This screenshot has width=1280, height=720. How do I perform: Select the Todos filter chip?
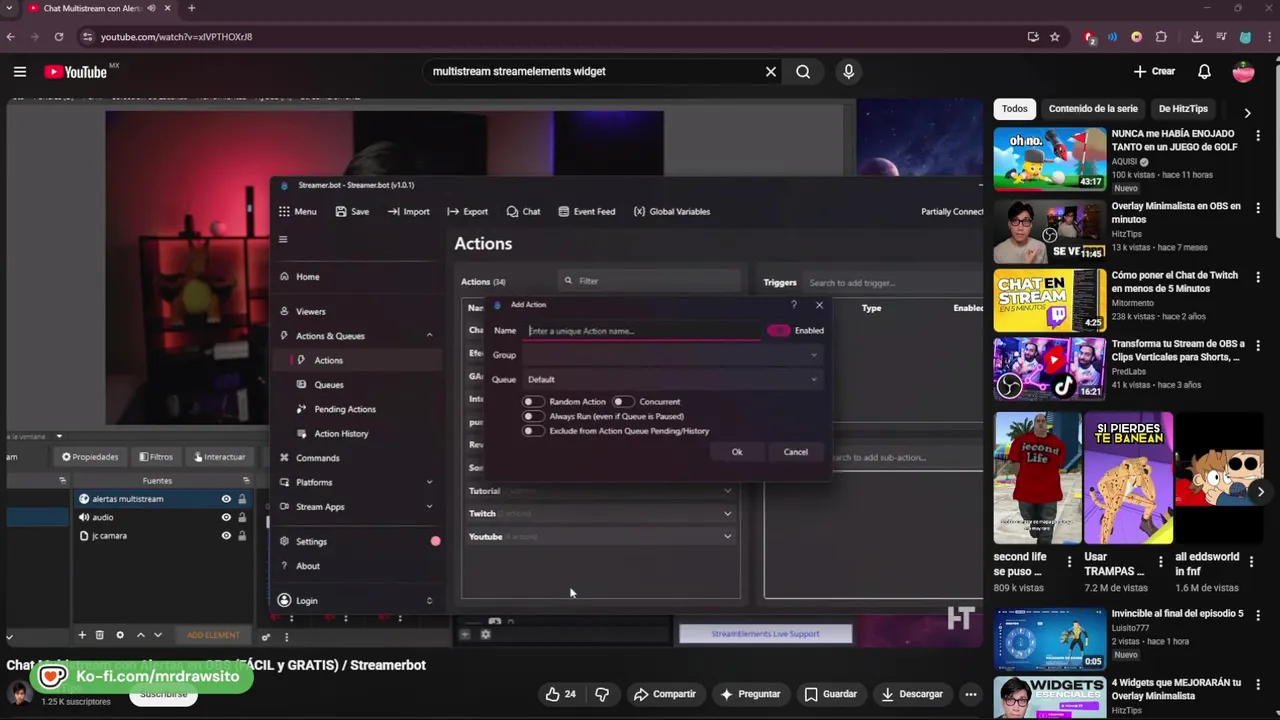[1014, 109]
